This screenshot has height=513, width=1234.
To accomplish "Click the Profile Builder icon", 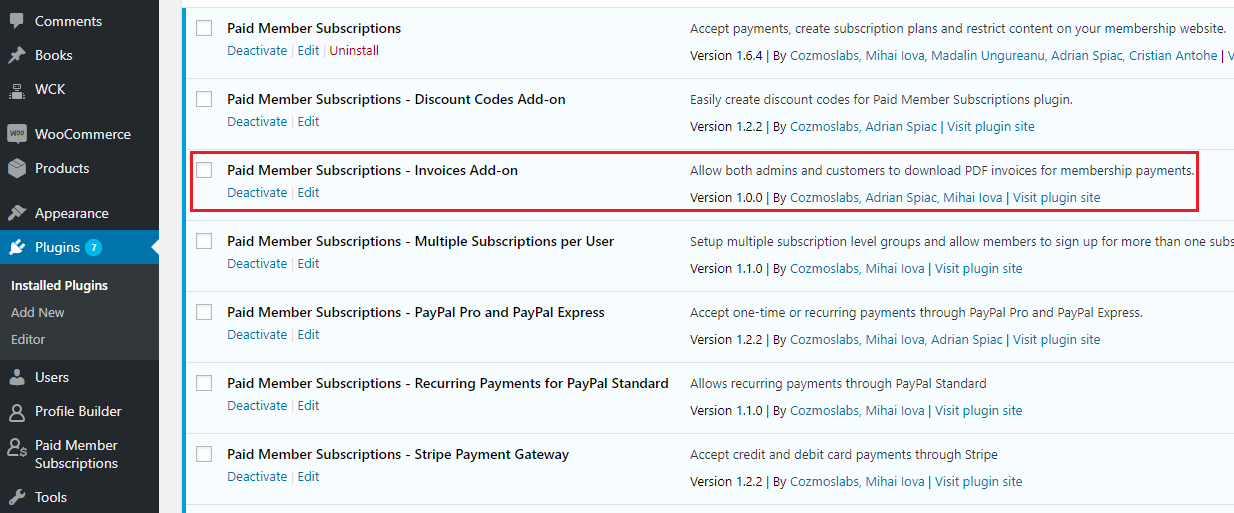I will [x=17, y=411].
